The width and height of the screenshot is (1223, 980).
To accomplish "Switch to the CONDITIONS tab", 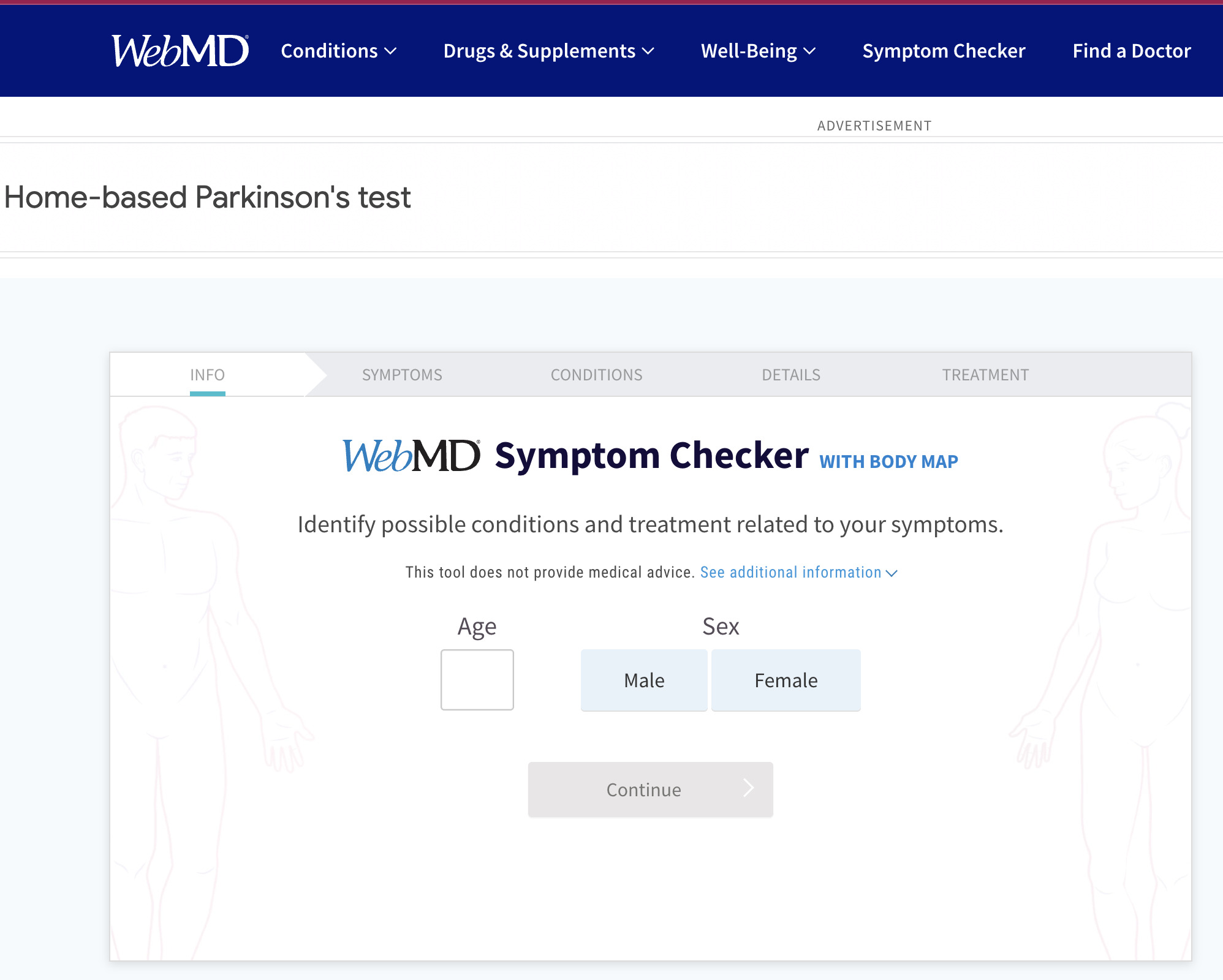I will coord(596,374).
